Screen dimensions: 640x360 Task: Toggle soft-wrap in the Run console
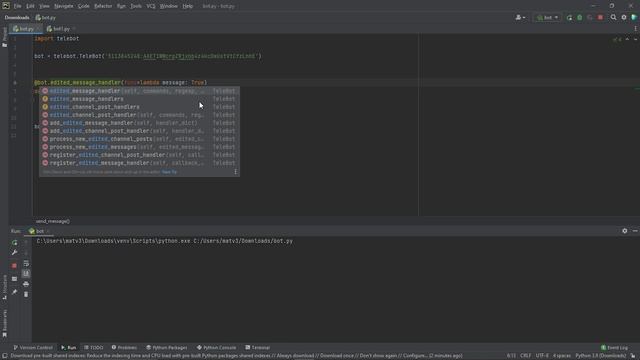(x=26, y=263)
